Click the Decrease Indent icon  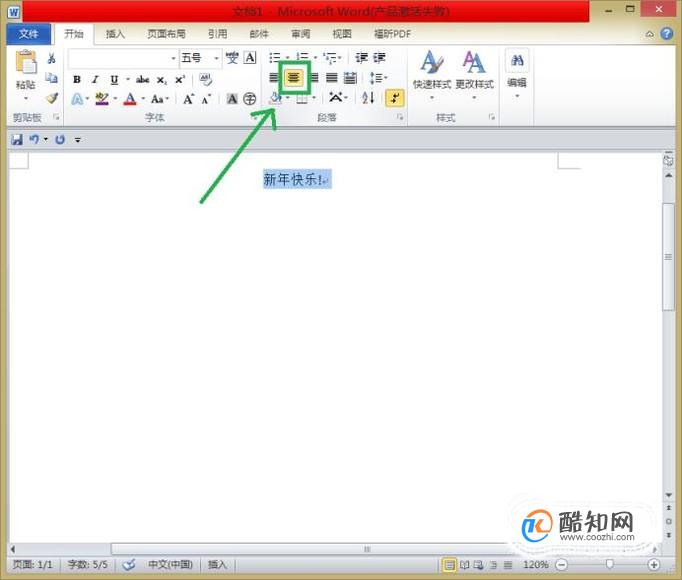point(361,57)
